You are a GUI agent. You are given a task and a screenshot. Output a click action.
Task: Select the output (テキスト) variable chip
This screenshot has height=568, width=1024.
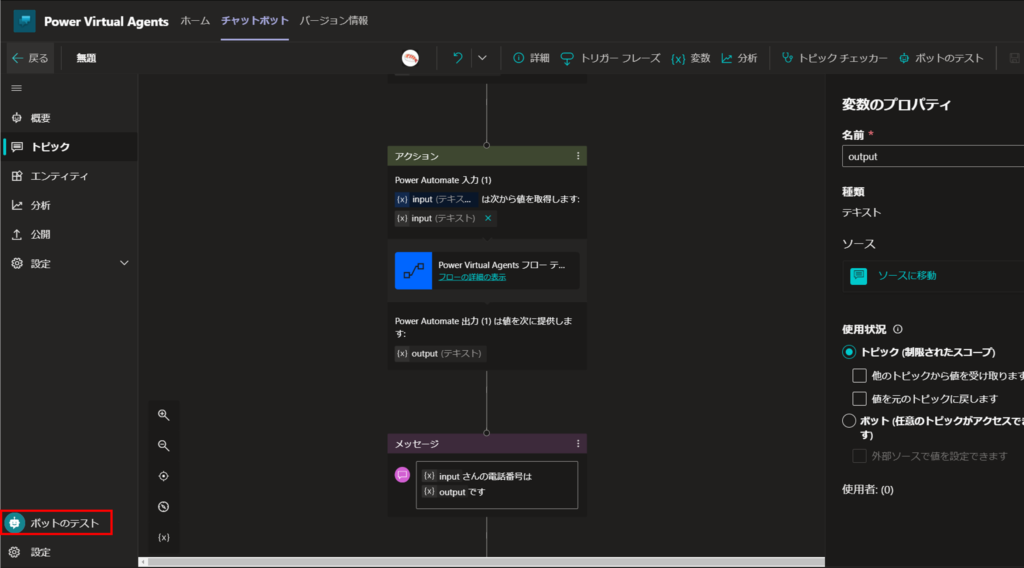click(x=440, y=353)
